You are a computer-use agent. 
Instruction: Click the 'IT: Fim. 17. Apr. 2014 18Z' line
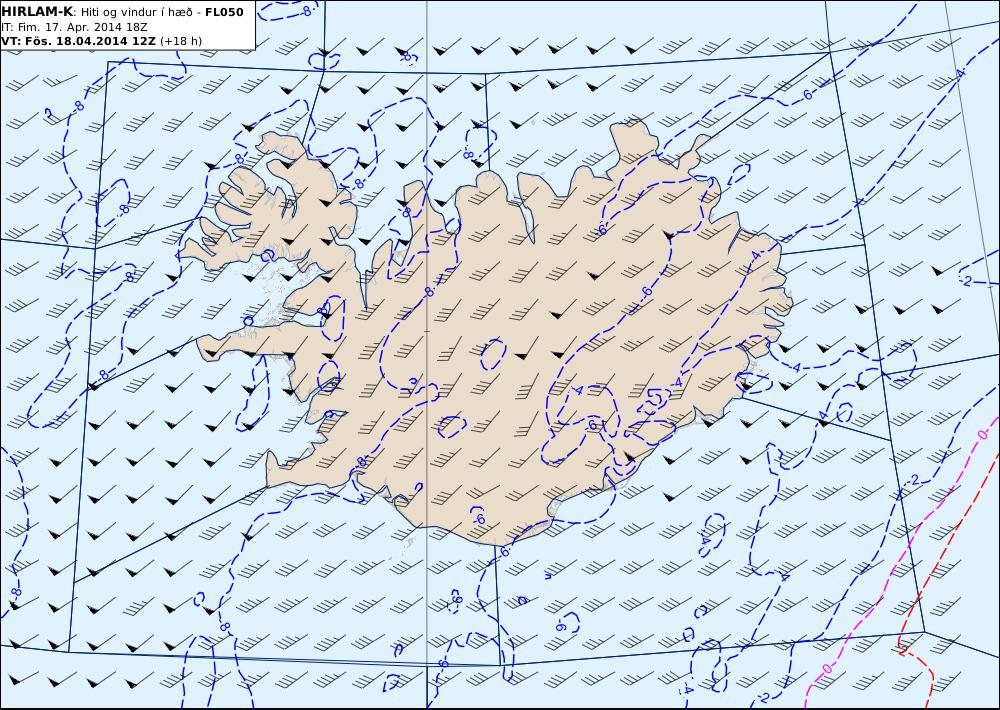tap(74, 27)
